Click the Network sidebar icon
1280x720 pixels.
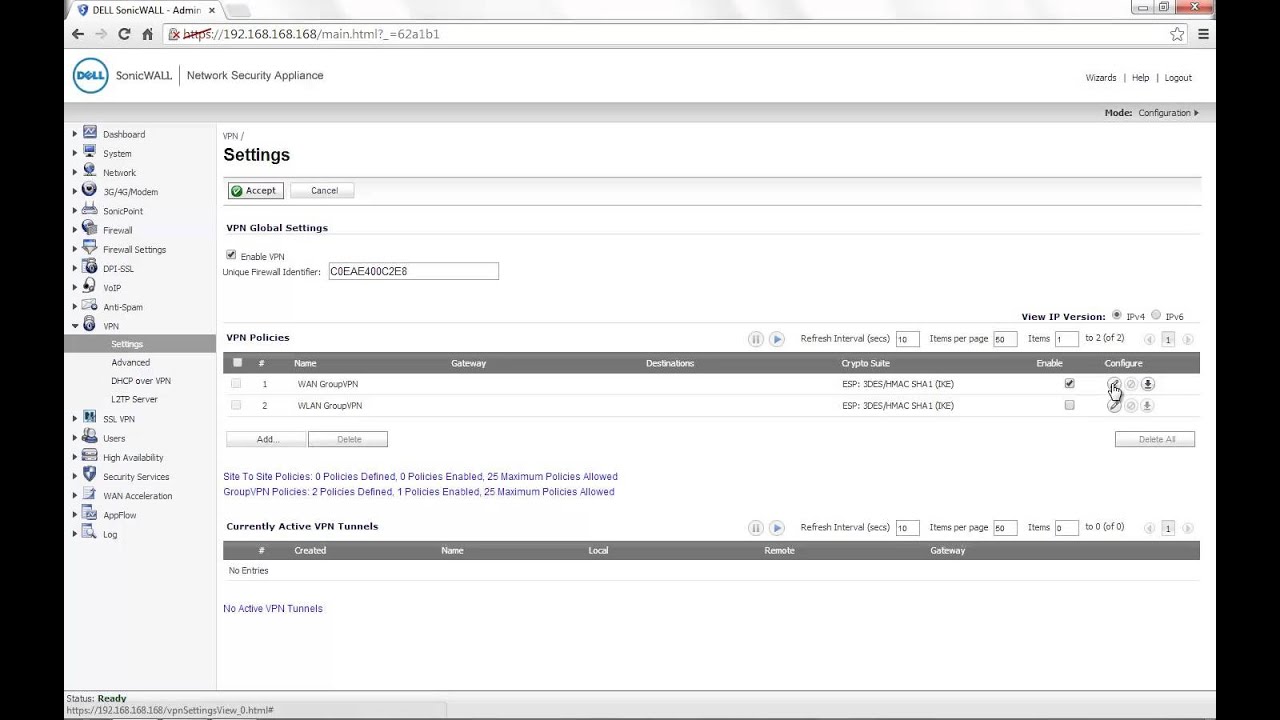tap(90, 171)
